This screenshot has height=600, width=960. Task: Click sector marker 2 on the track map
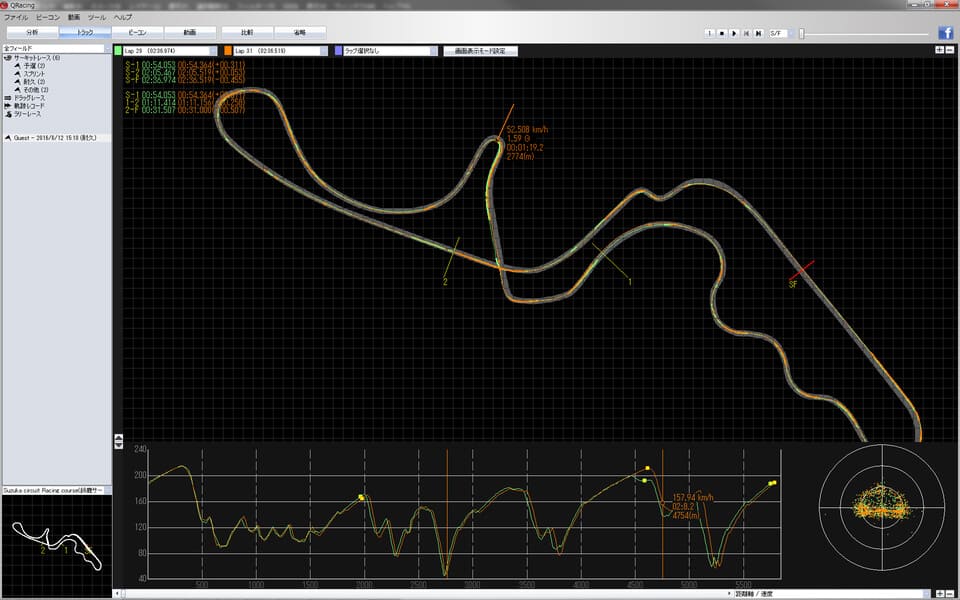(451, 260)
